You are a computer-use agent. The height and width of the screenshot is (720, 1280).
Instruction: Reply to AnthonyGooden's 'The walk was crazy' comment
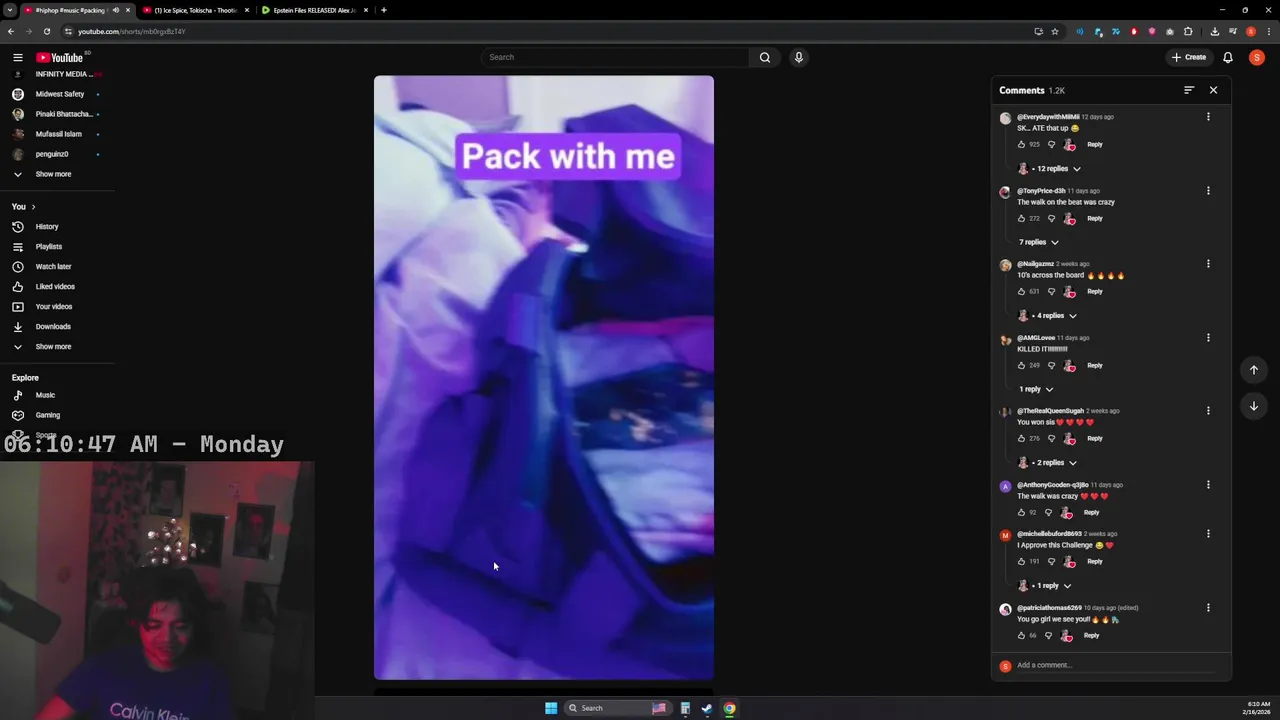[1091, 513]
